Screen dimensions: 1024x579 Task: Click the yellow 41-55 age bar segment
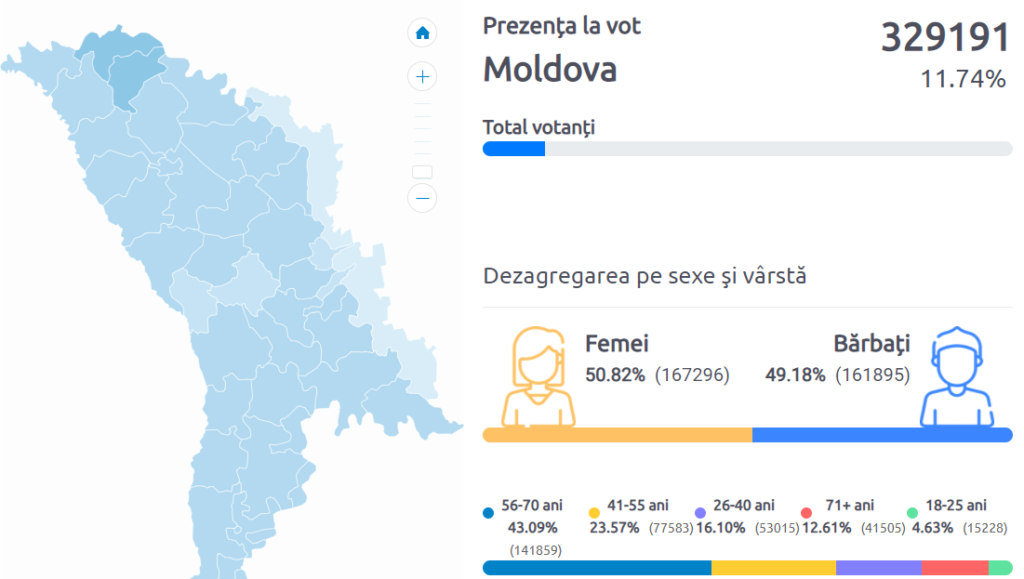click(773, 568)
